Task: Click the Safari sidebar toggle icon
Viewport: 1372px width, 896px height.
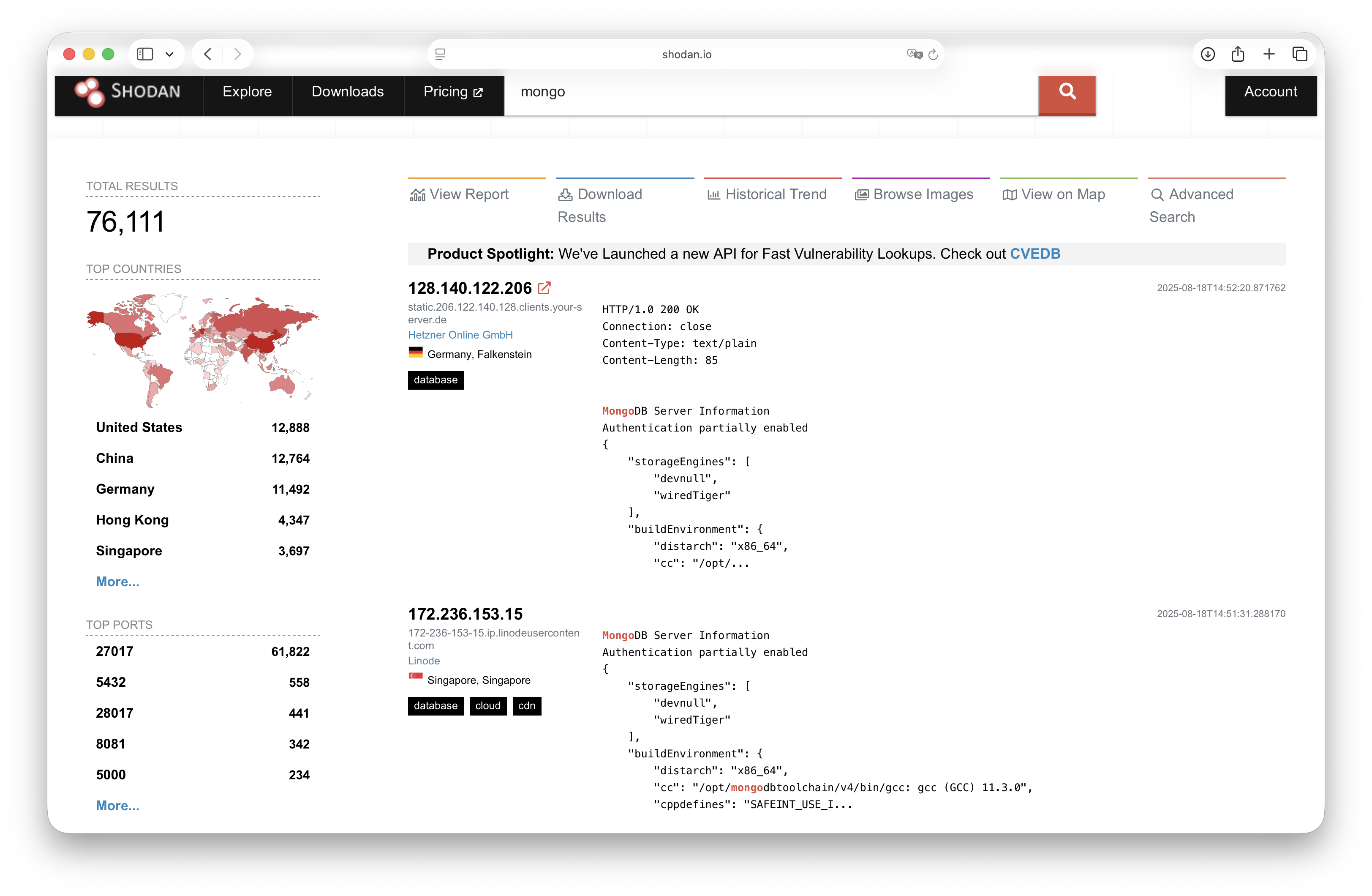Action: point(145,54)
